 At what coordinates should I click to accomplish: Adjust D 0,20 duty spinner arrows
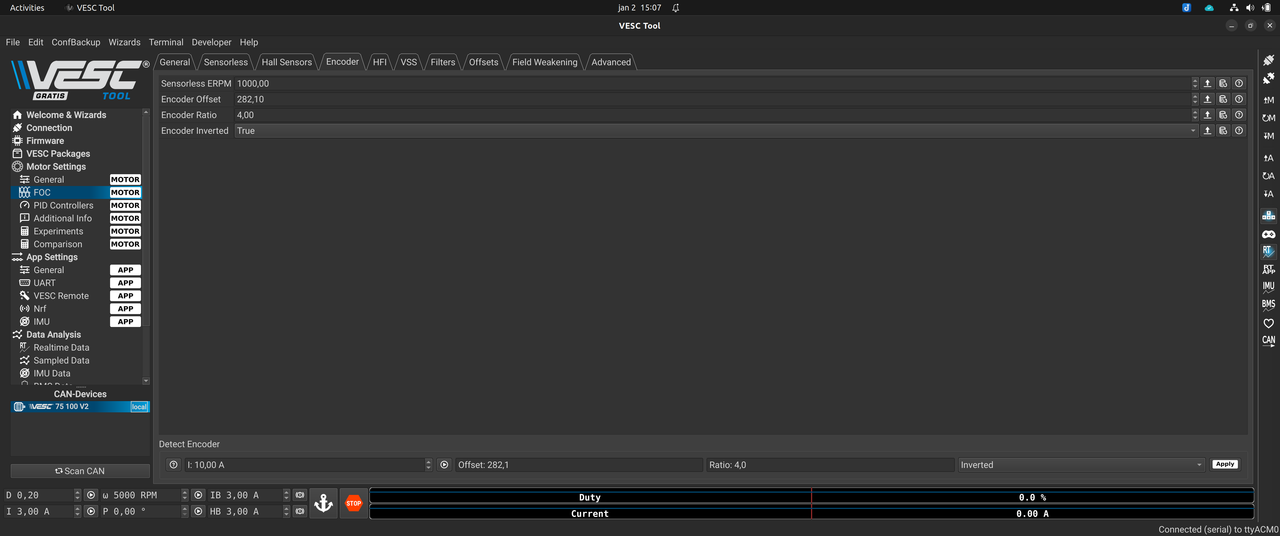77,495
